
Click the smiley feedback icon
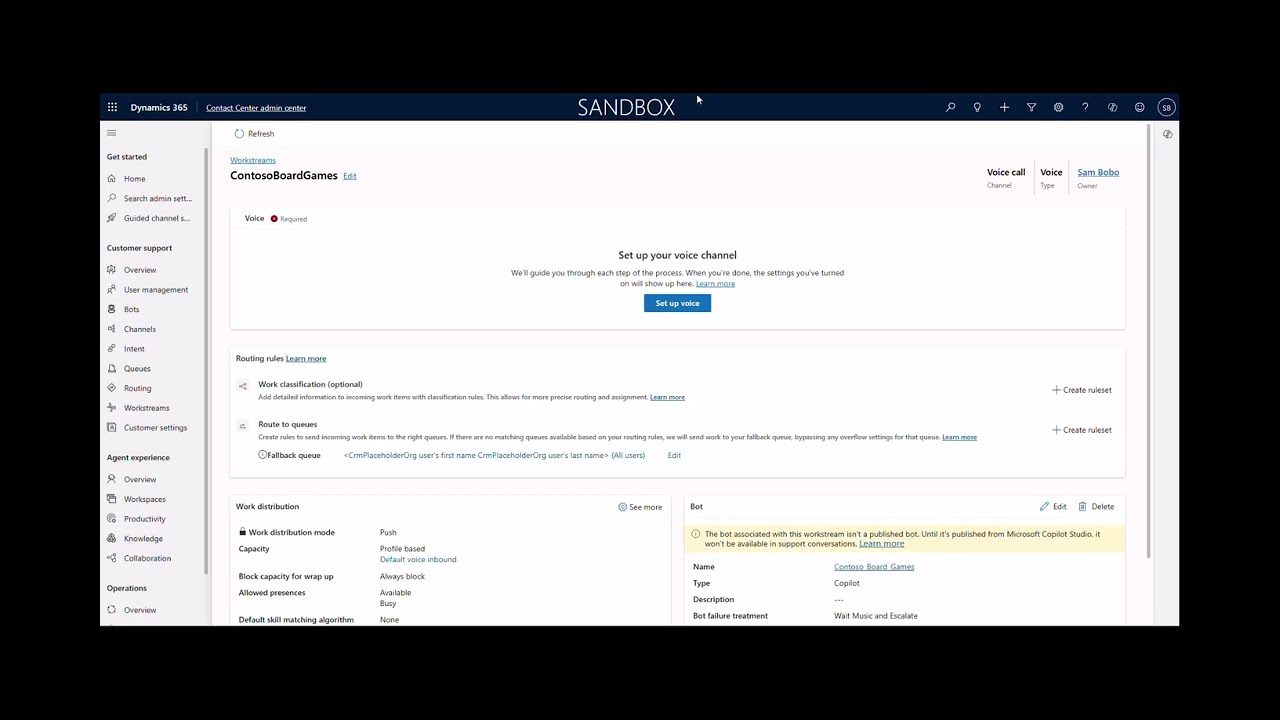click(1139, 107)
